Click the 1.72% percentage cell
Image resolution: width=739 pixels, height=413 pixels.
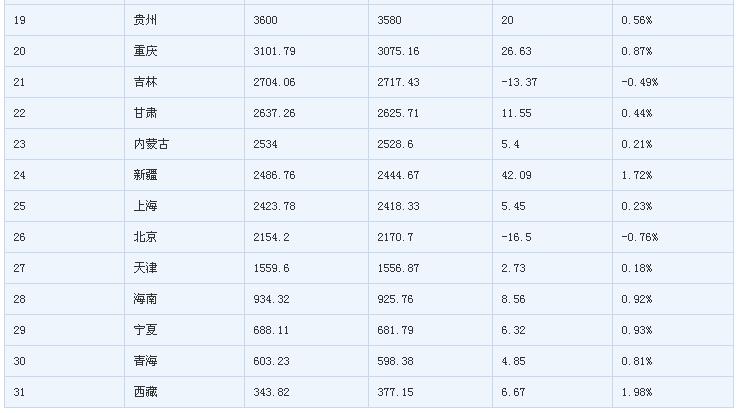(x=636, y=175)
